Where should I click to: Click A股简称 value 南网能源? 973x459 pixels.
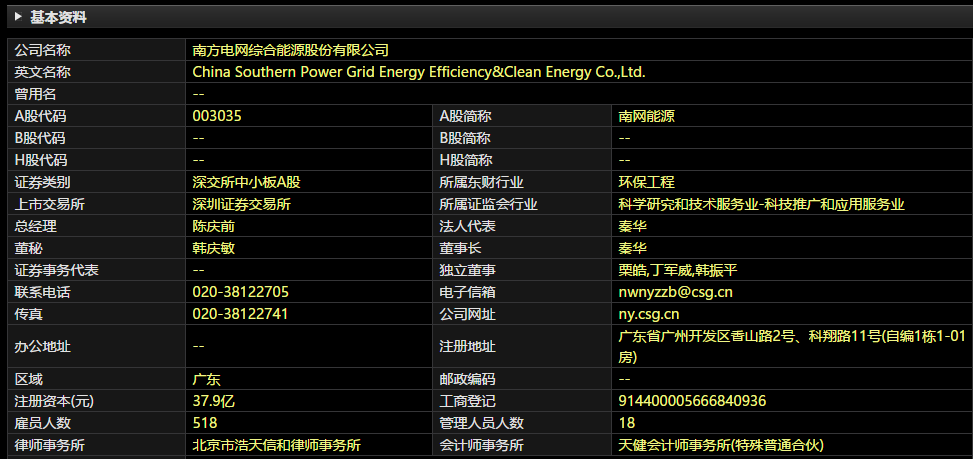coord(646,116)
